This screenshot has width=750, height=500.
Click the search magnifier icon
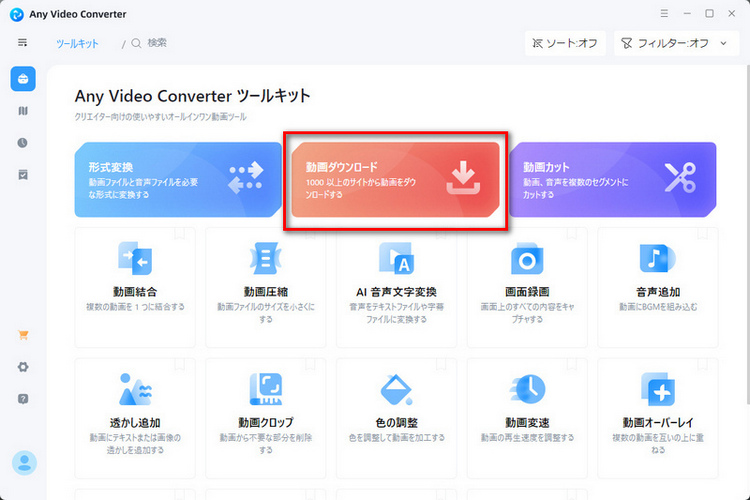pyautogui.click(x=136, y=44)
